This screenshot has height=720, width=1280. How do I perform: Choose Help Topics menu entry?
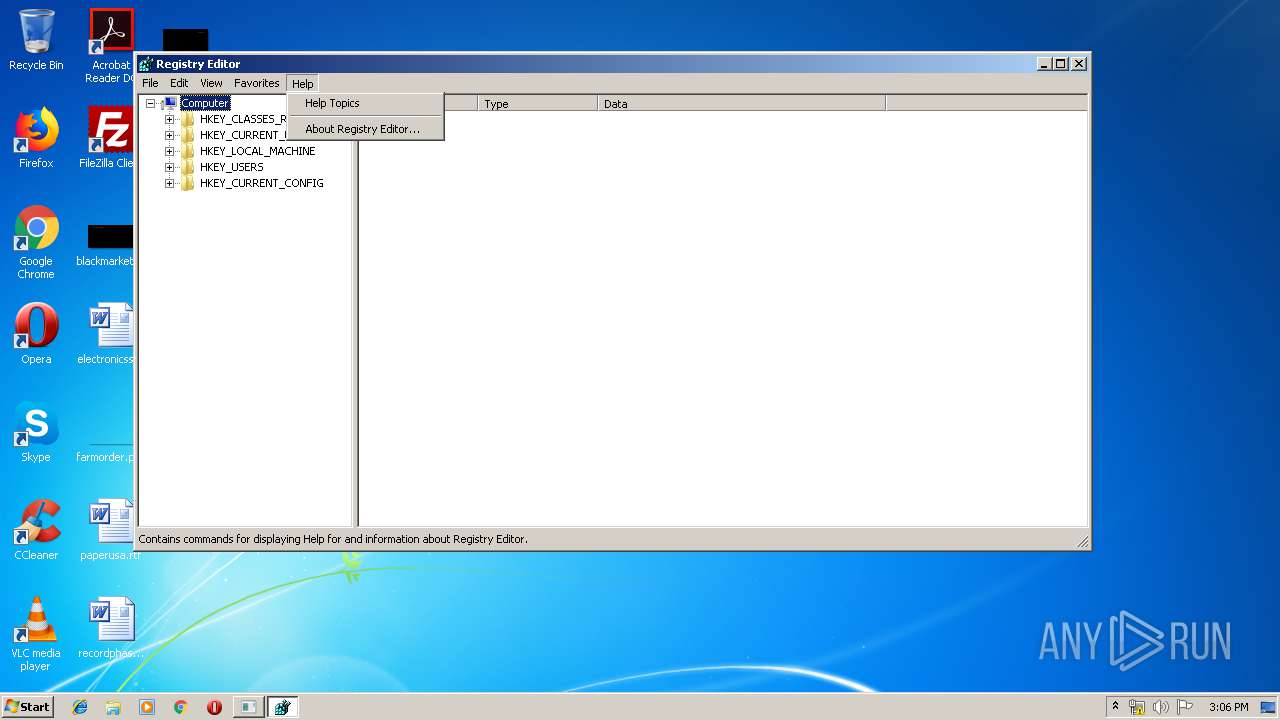[366, 103]
